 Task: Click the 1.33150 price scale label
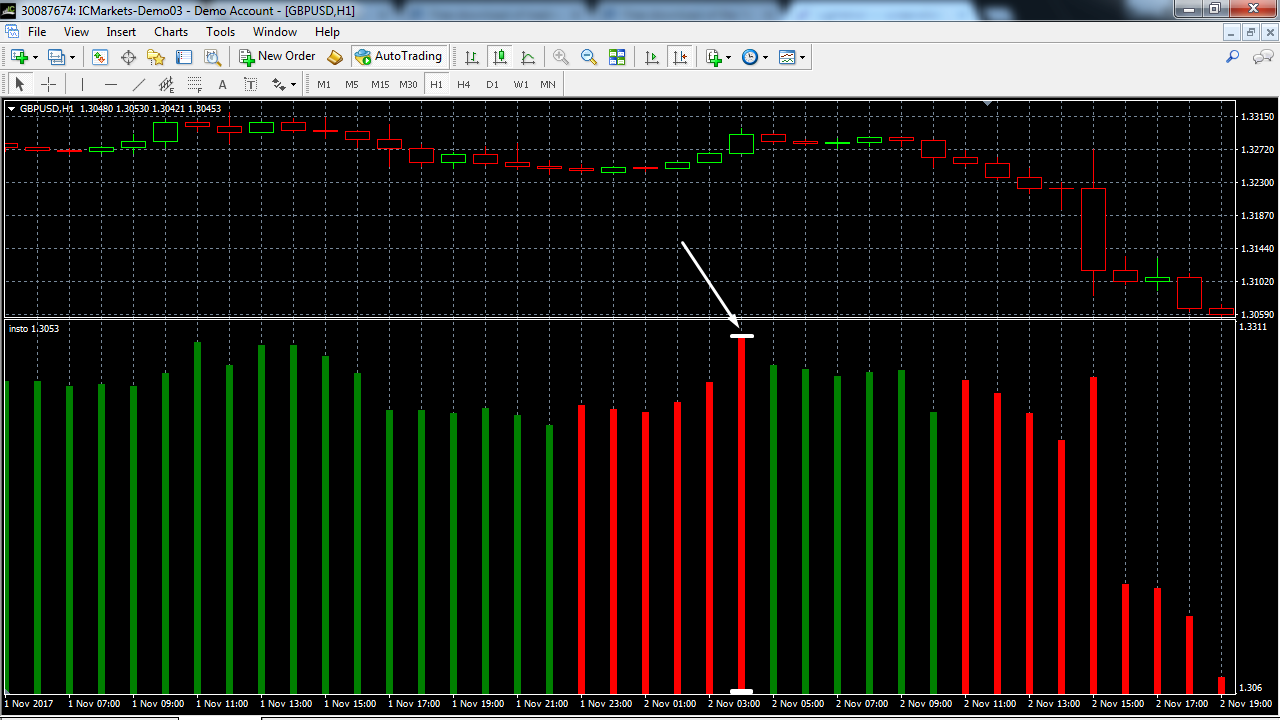point(1257,117)
